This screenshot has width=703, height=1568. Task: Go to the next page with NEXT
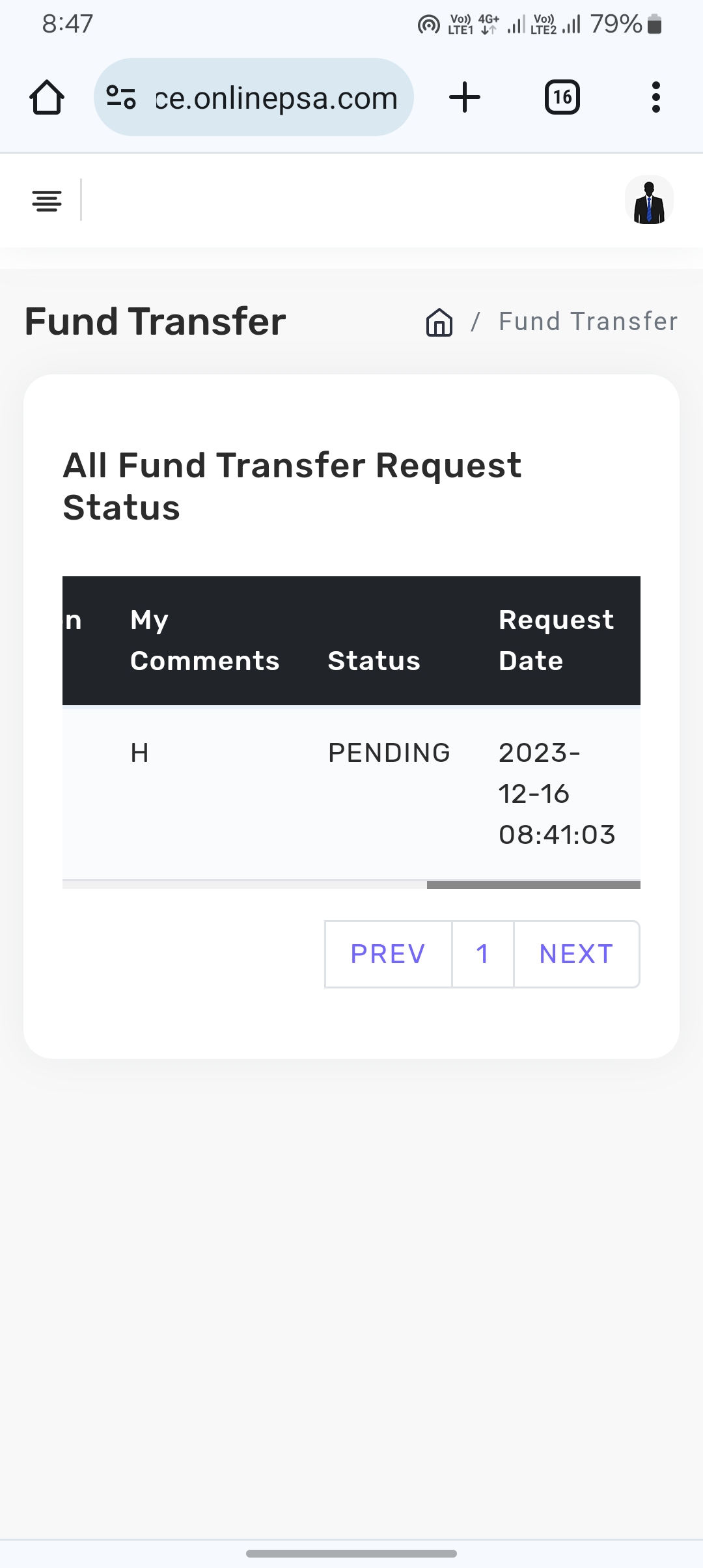[576, 954]
